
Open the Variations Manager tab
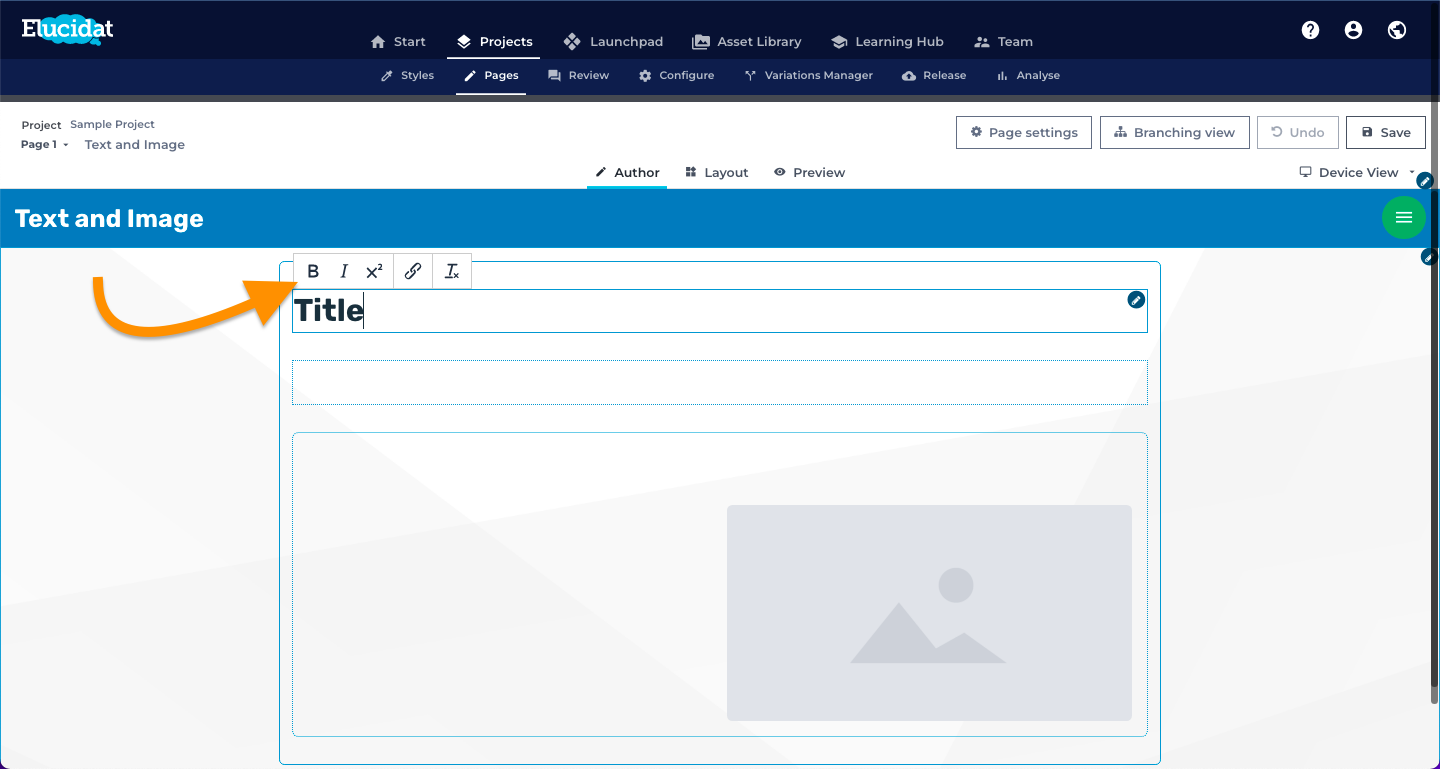tap(808, 75)
